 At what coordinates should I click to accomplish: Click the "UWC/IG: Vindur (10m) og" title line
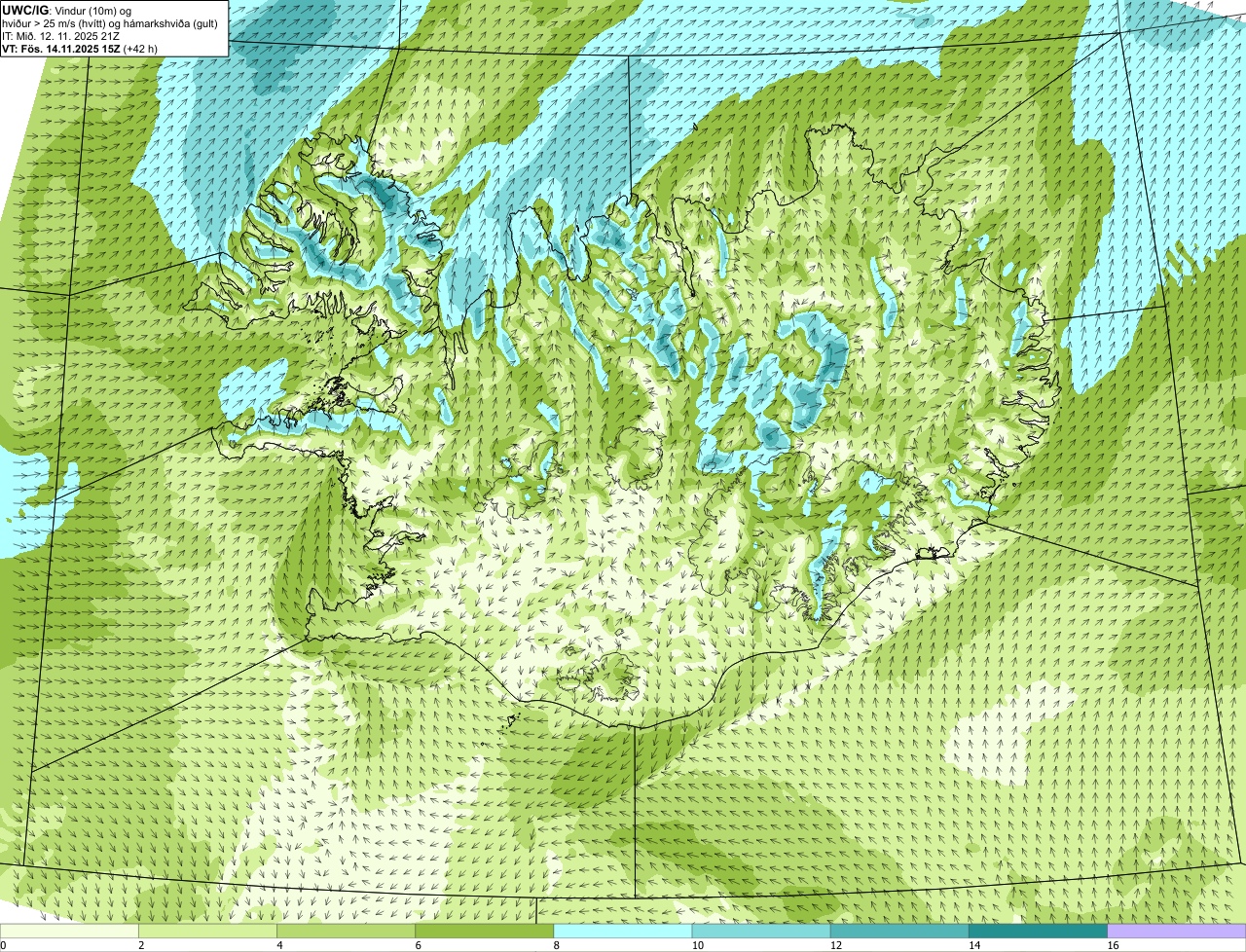66,10
